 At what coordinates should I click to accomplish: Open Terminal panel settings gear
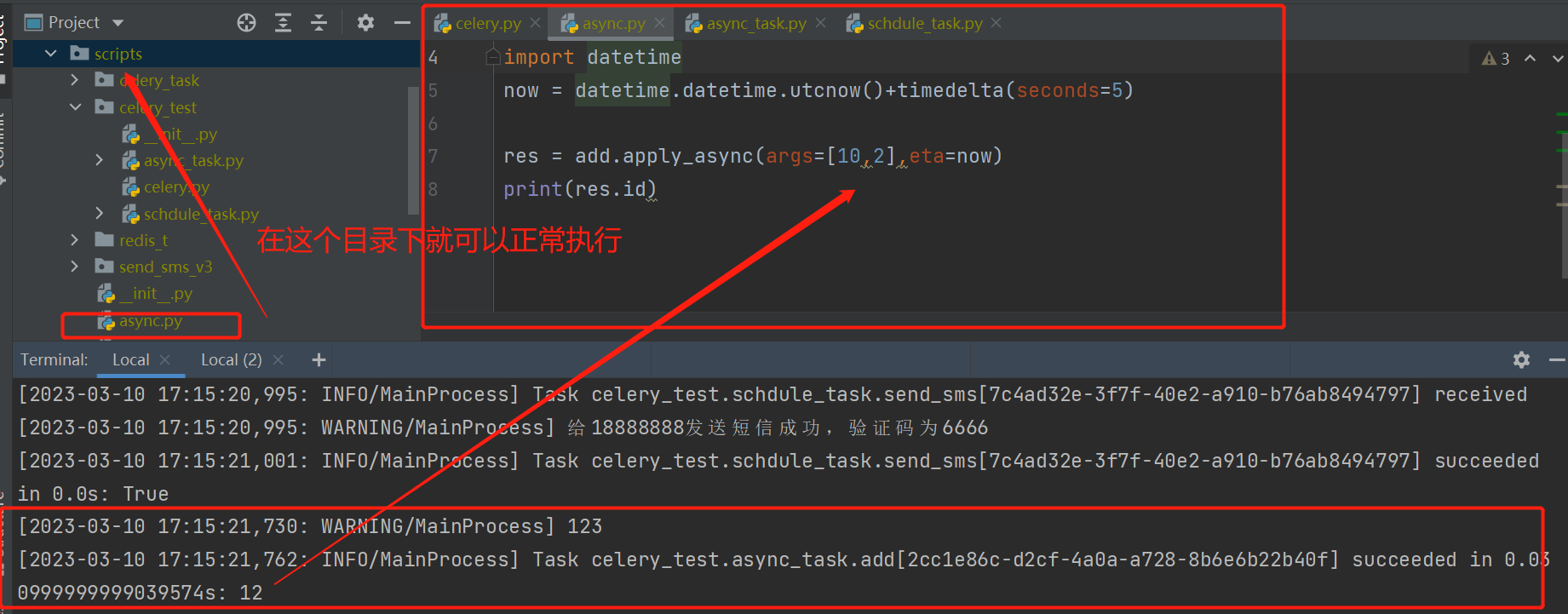[x=1521, y=360]
